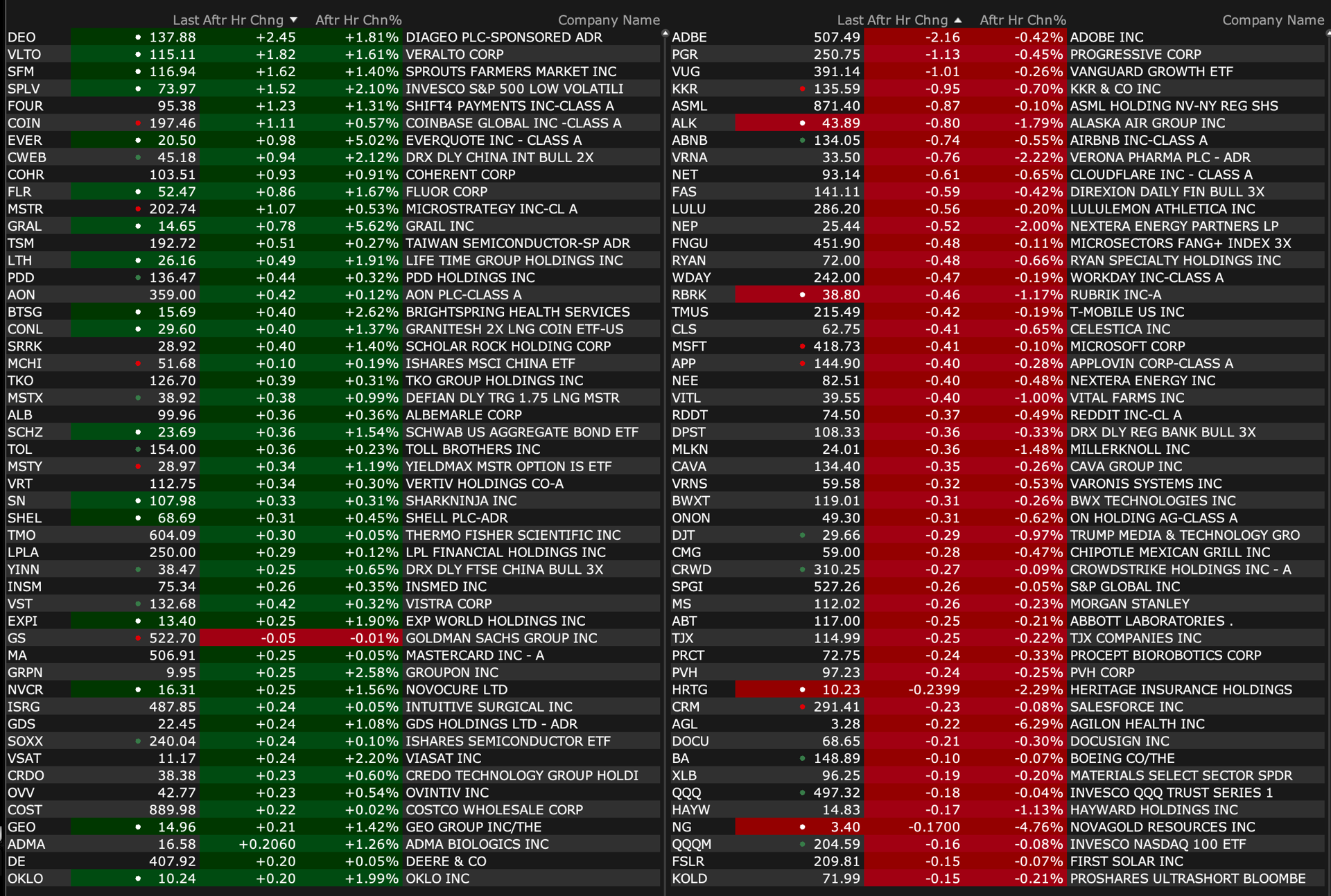This screenshot has height=896, width=1331.
Task: Click the left Company Name column header
Action: coord(609,20)
